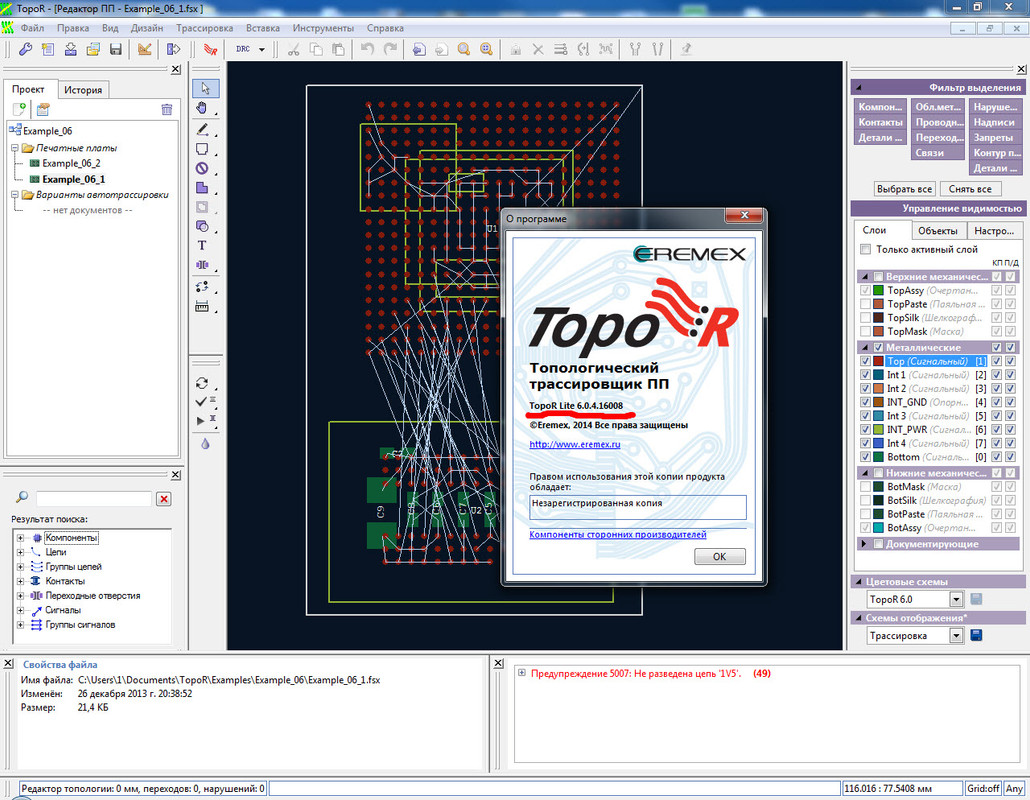
Task: Toggle INT_GND layer visibility checkbox
Action: click(865, 402)
